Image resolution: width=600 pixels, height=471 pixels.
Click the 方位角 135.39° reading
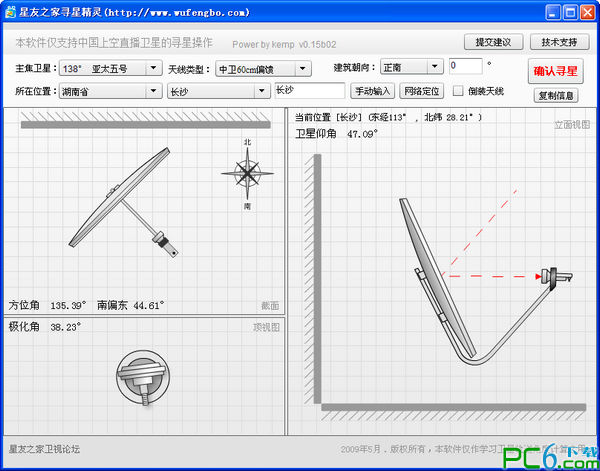[47, 305]
